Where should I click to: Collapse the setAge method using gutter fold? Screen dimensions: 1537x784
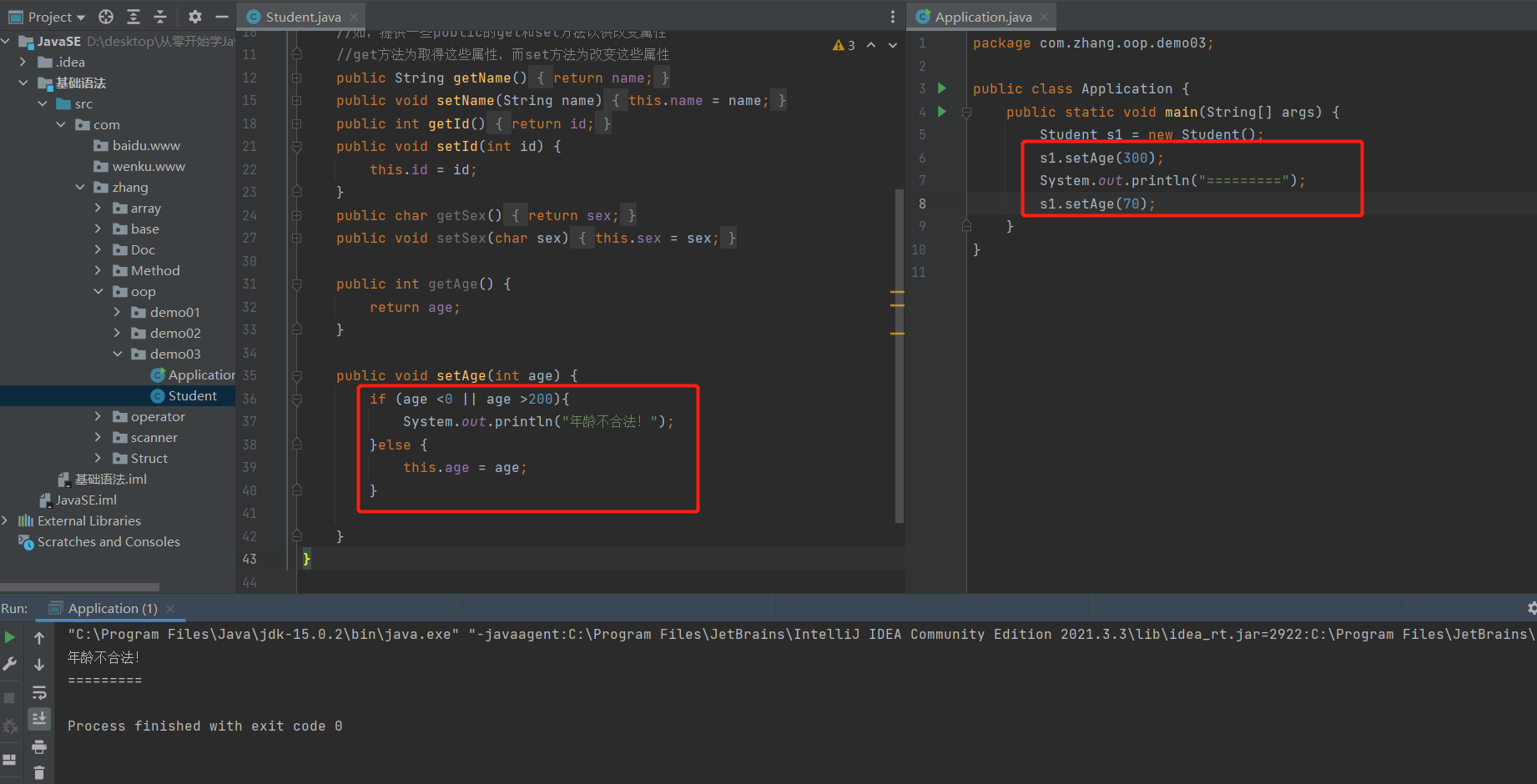tap(297, 376)
